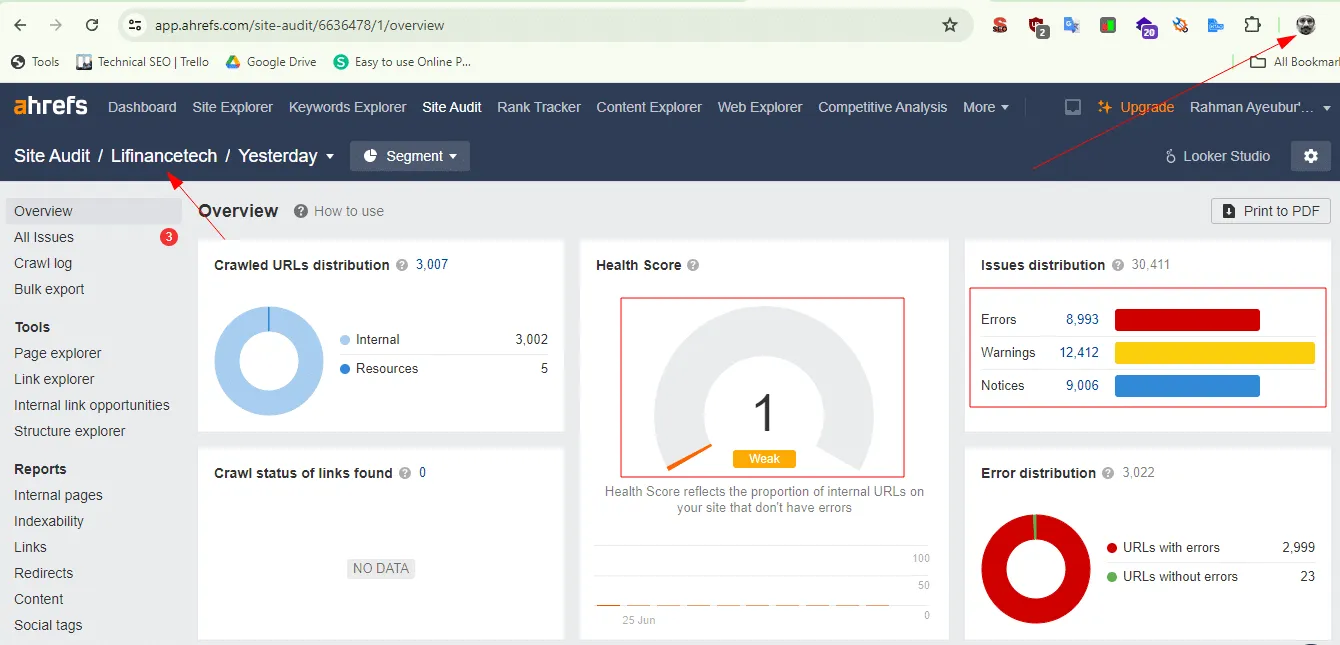The width and height of the screenshot is (1340, 645).
Task: Click the 12,412 warnings count
Action: [x=1079, y=353]
